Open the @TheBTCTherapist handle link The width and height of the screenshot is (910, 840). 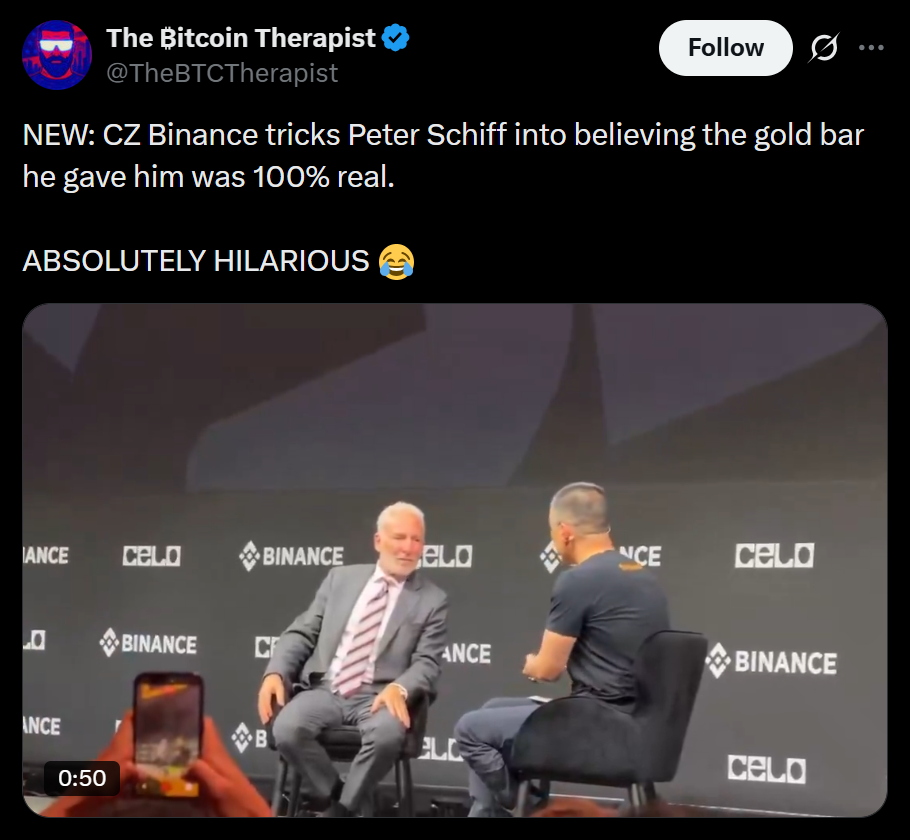tap(222, 73)
